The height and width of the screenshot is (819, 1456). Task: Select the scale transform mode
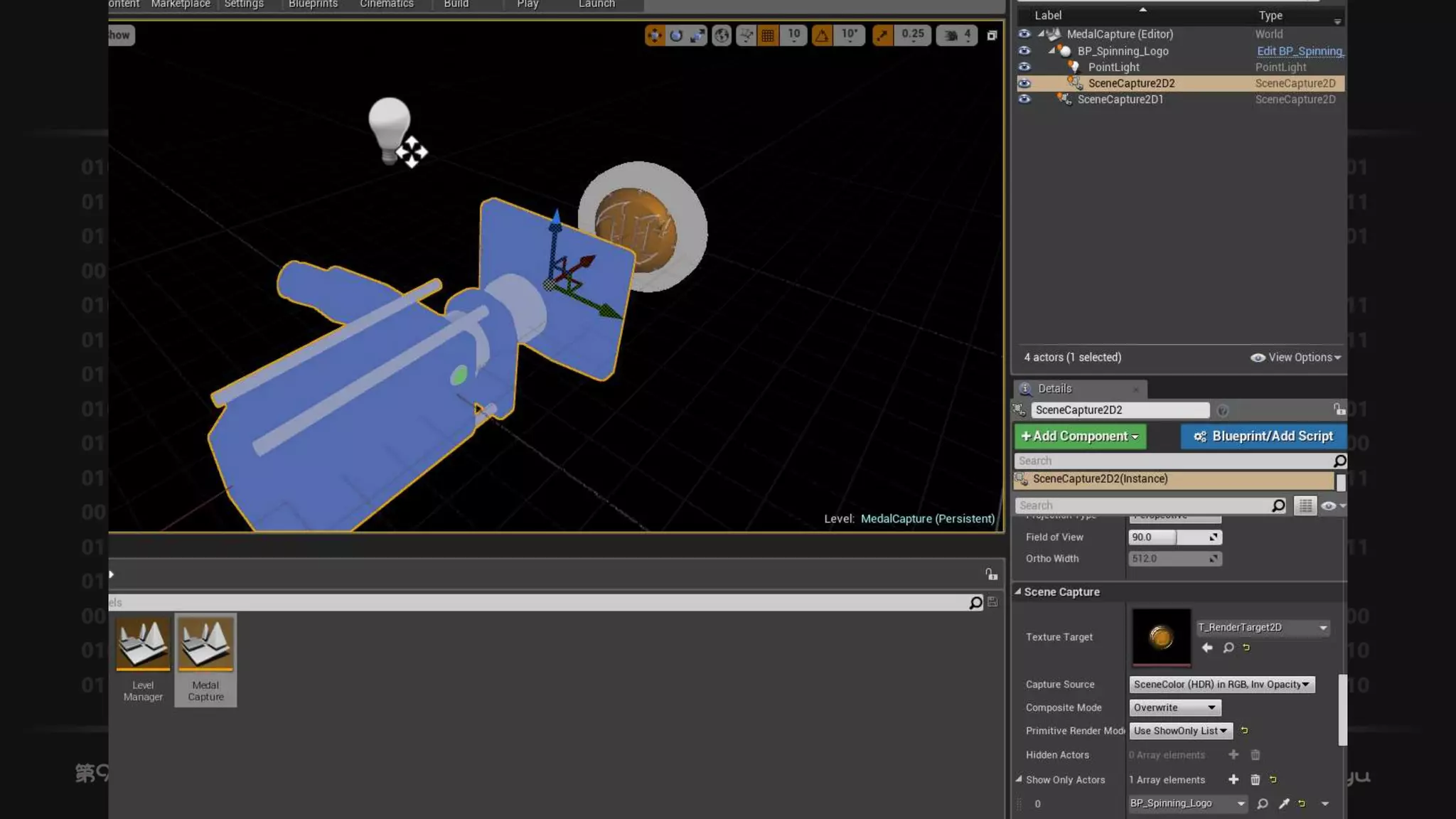point(697,35)
